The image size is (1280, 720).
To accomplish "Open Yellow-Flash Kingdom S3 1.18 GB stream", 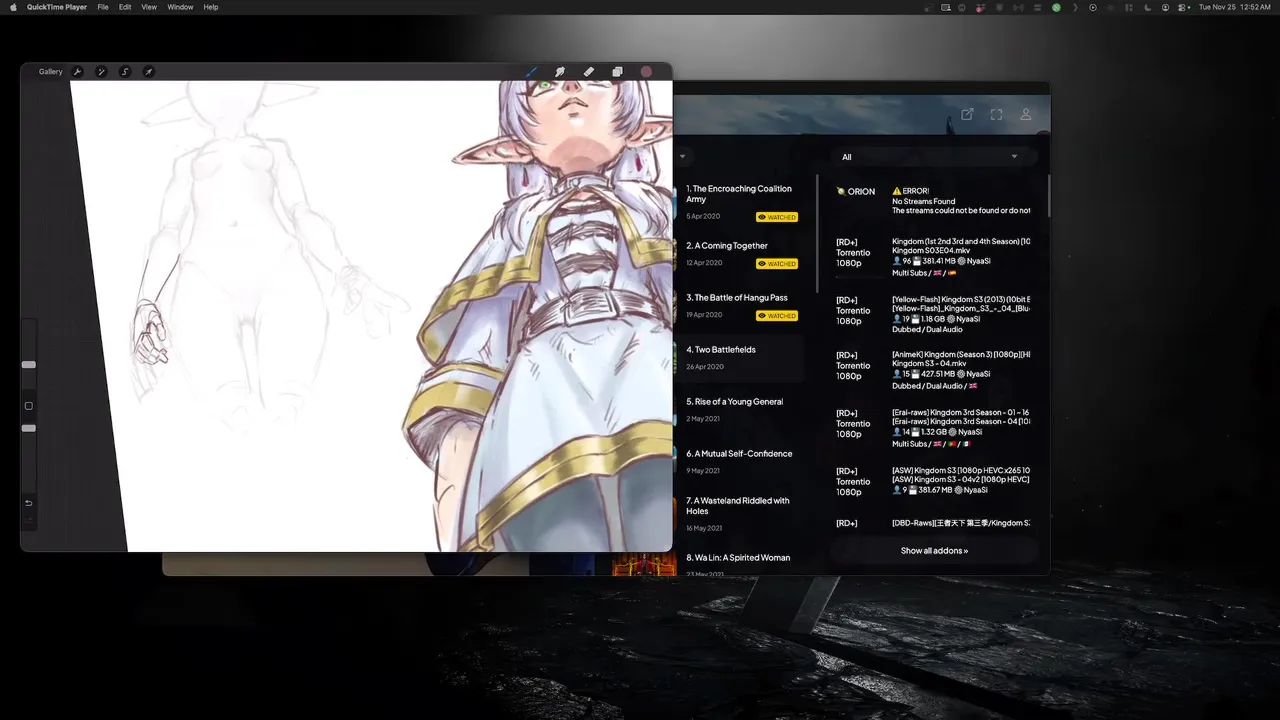I will point(932,314).
